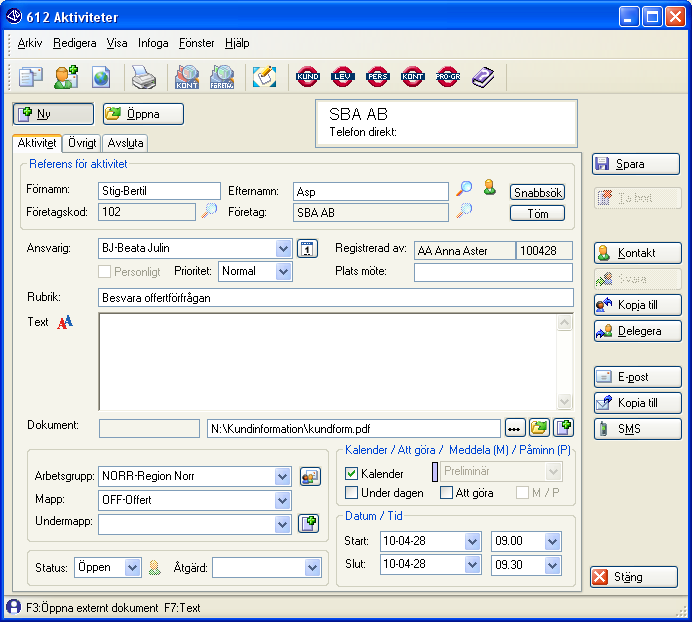Screen dimensions: 692x622
Task: Click the add person toolbar icon
Action: 66,77
